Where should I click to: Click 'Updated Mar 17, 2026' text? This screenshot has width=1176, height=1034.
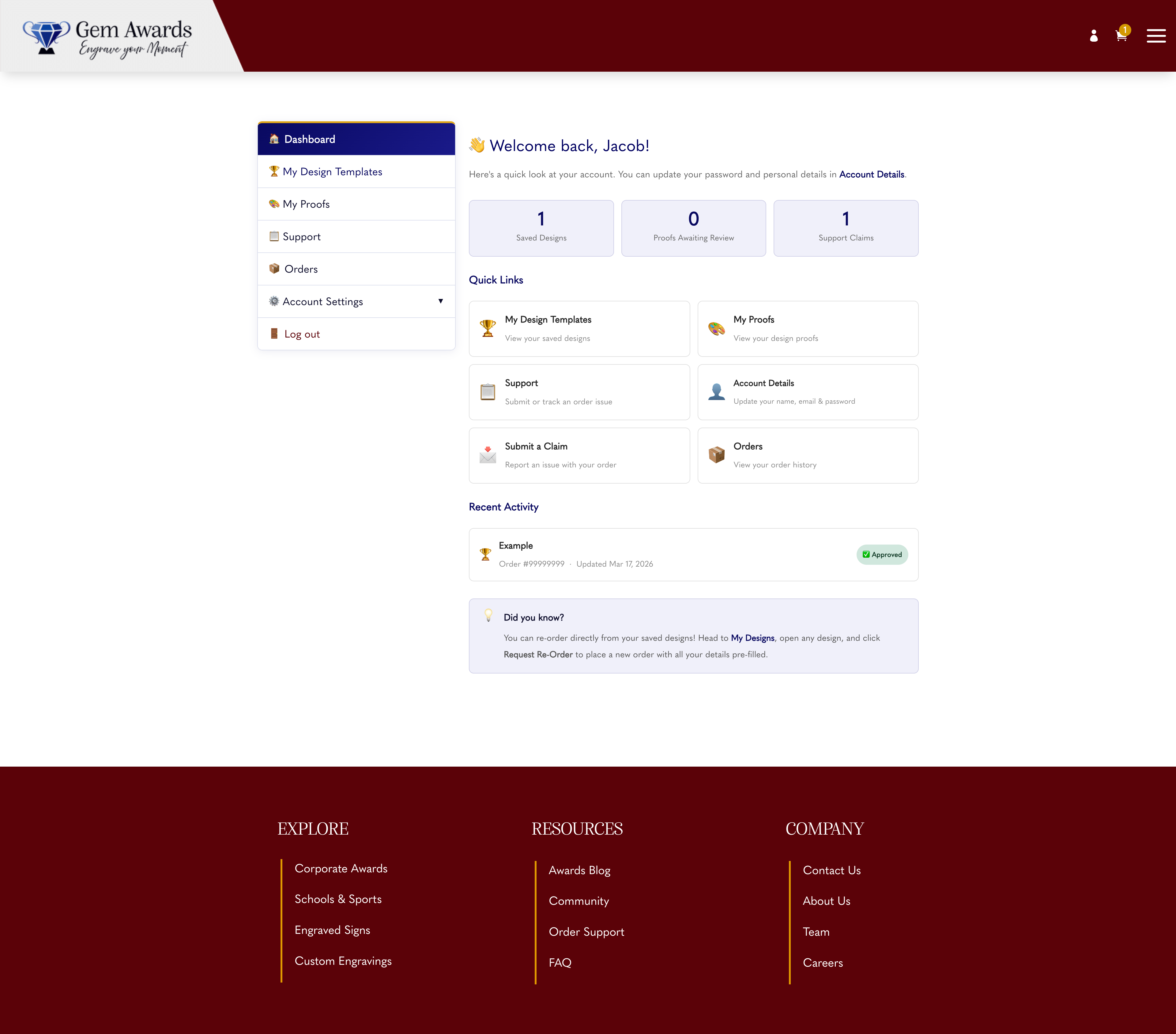[x=614, y=564]
